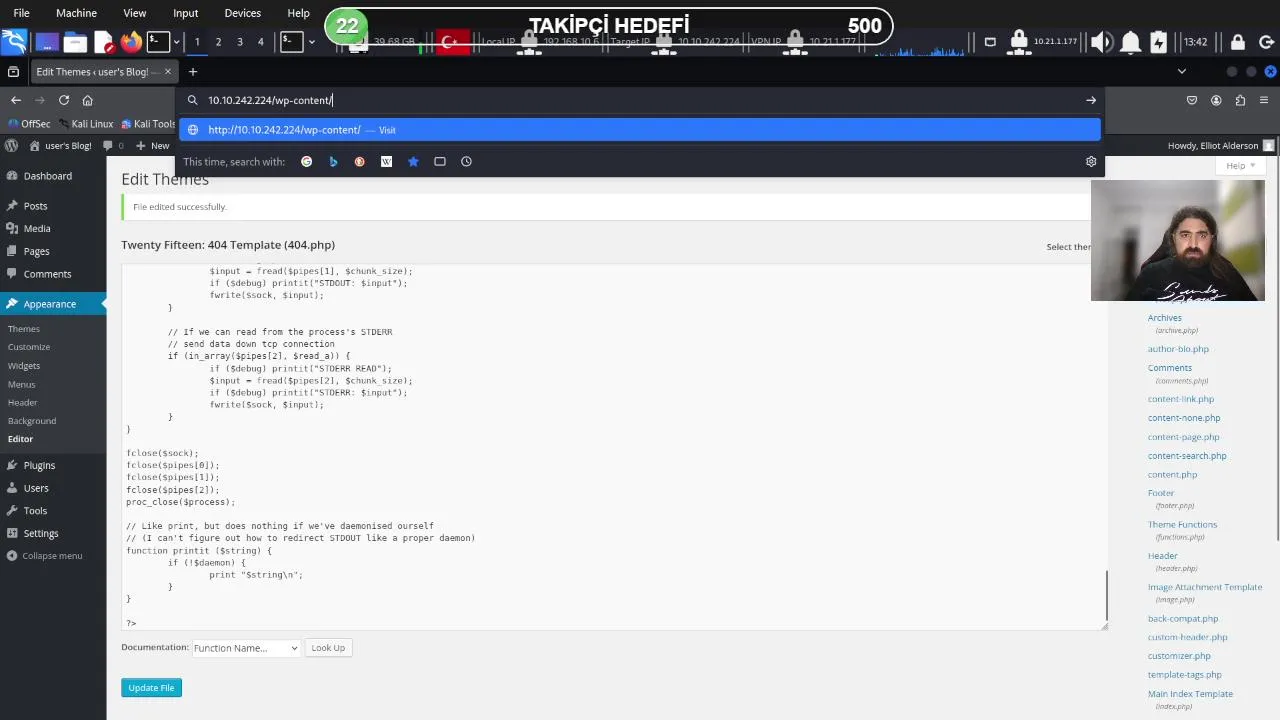Reload the current page
This screenshot has width=1280, height=720.
tap(64, 100)
